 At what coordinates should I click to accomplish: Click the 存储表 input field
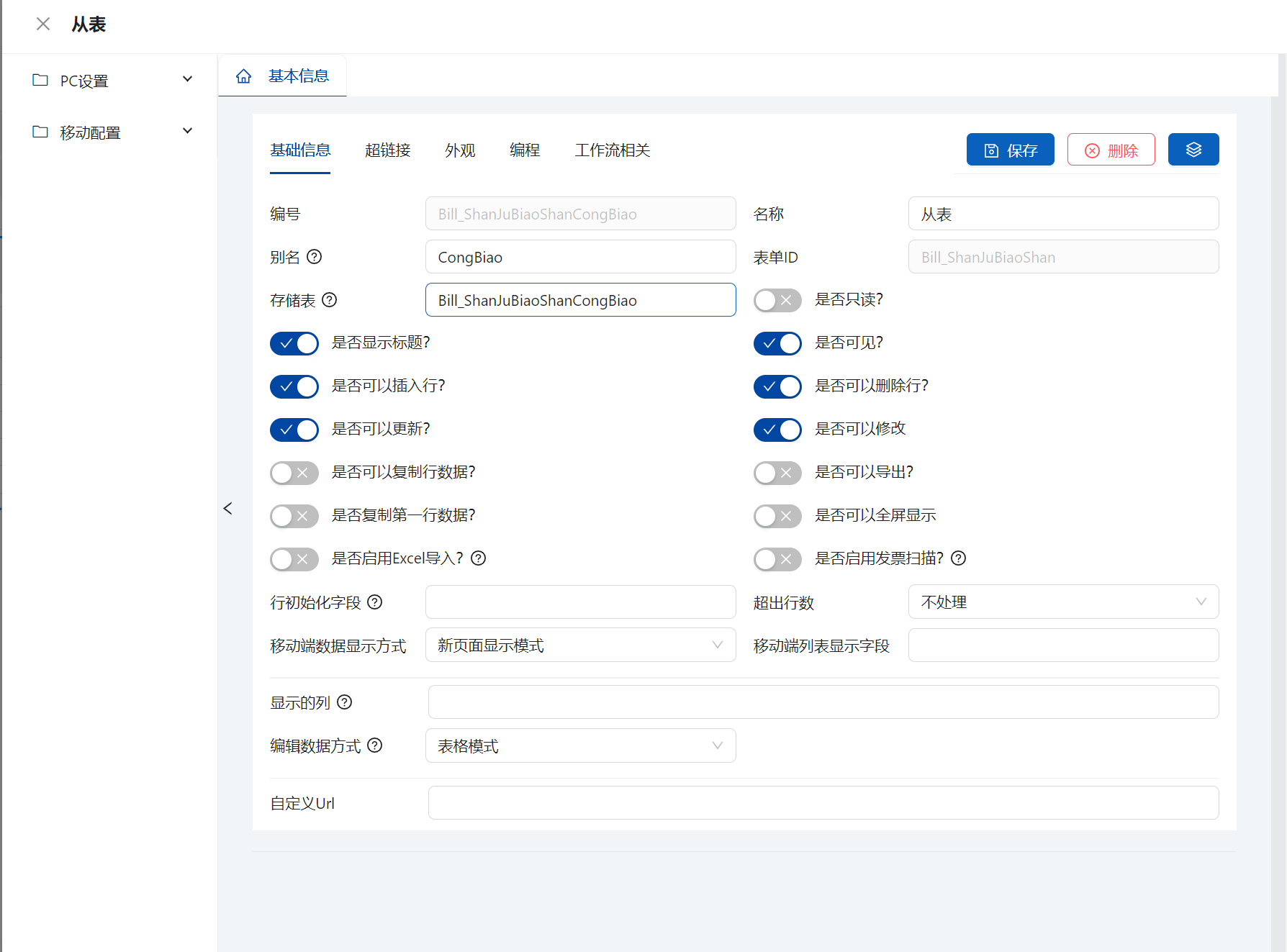[580, 300]
